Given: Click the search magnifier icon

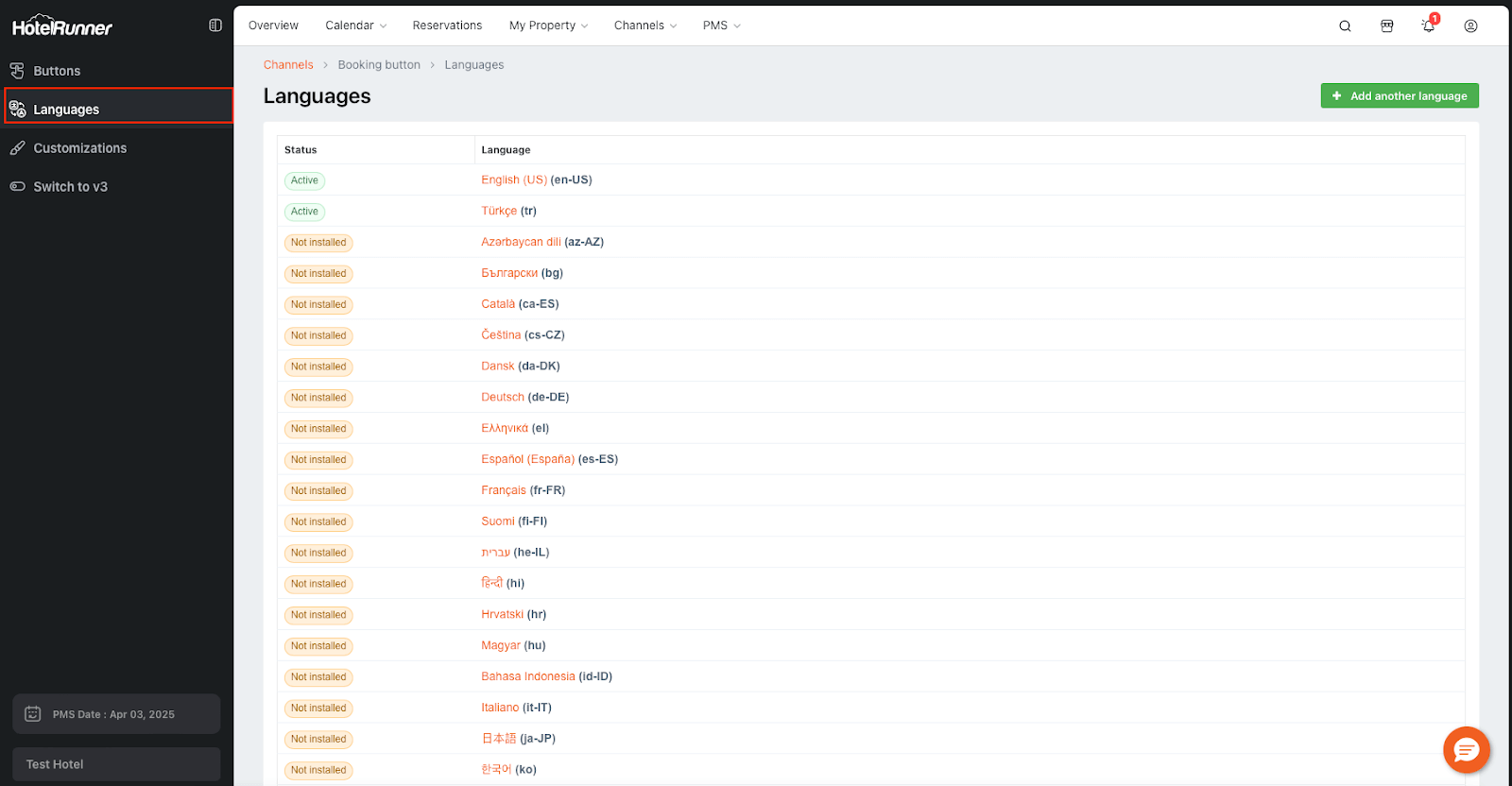Looking at the screenshot, I should coord(1345,26).
